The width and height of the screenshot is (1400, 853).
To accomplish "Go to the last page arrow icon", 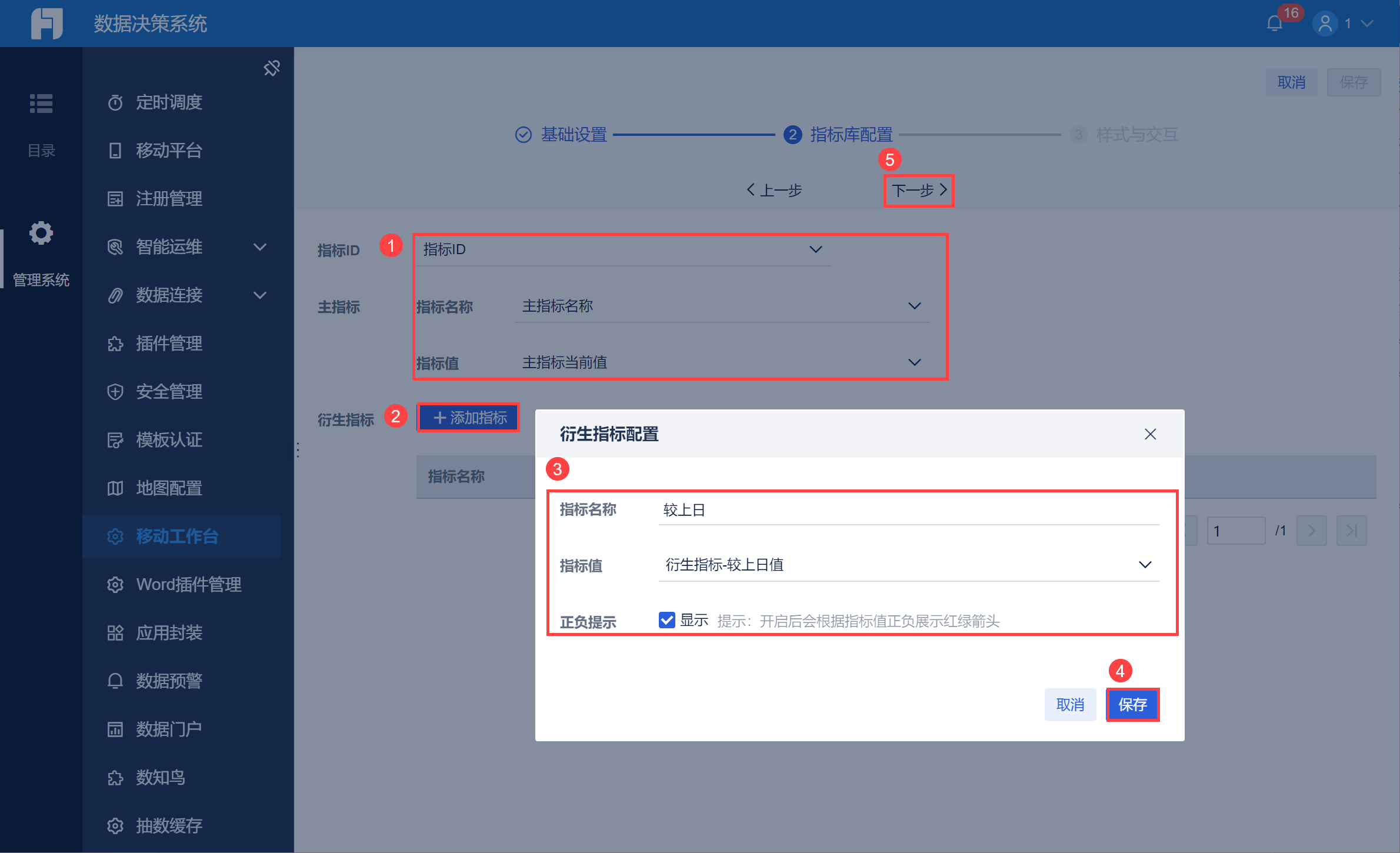I will click(1351, 531).
